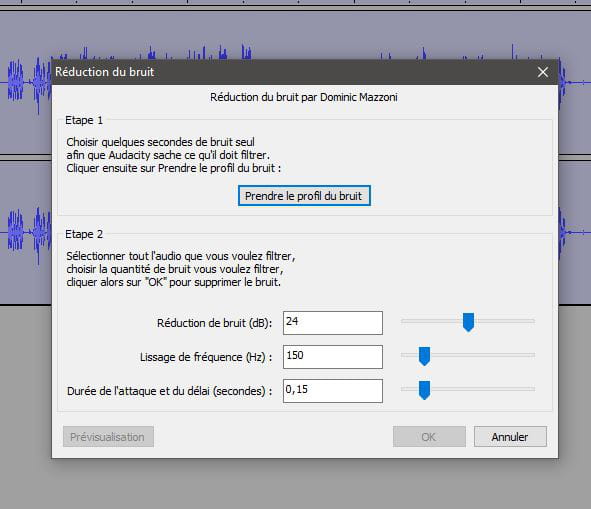Click the attack/delay duration slider thumb

click(x=424, y=390)
